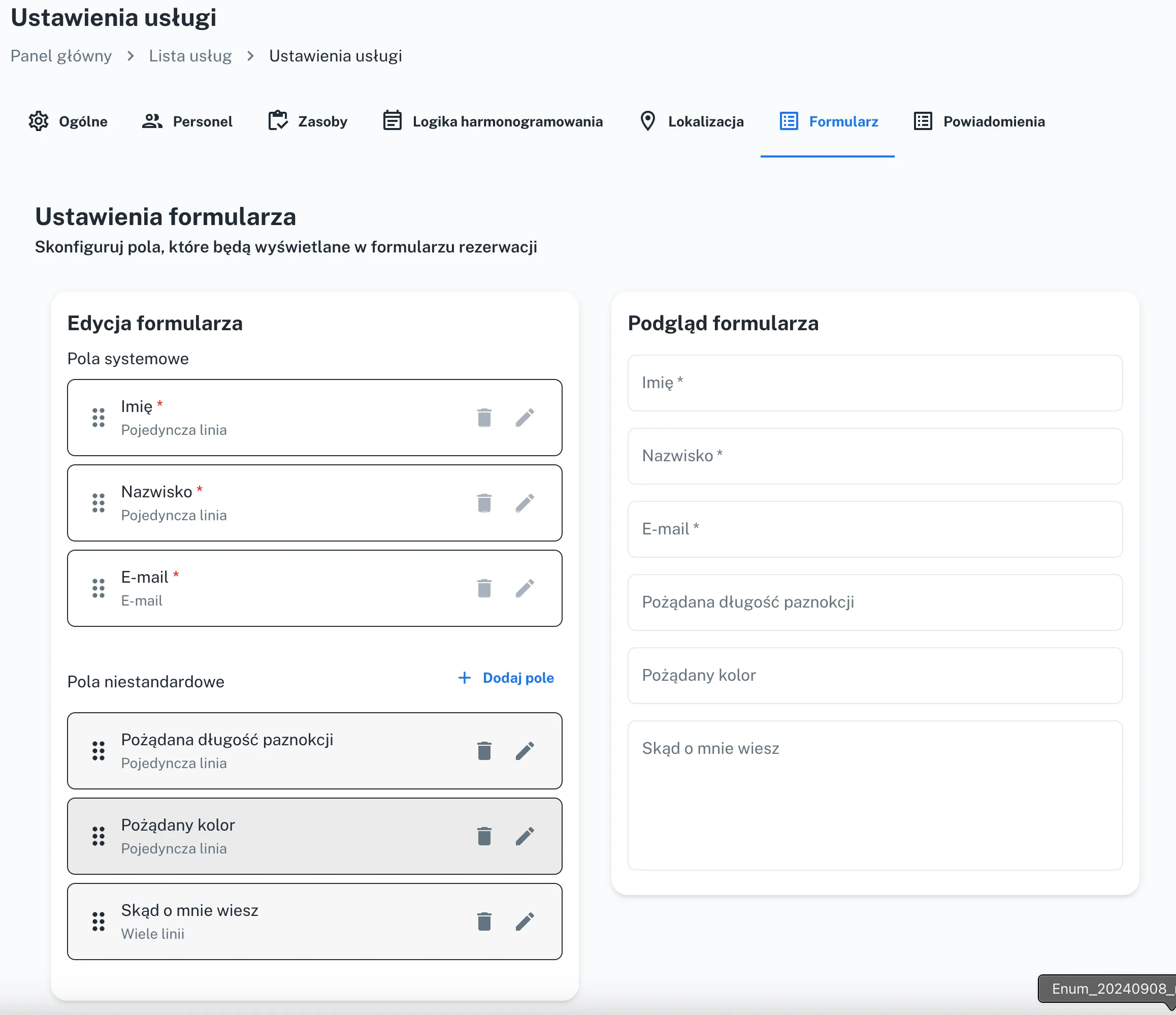1176x1015 pixels.
Task: Open Logika harmonogramowania tab
Action: tap(493, 121)
